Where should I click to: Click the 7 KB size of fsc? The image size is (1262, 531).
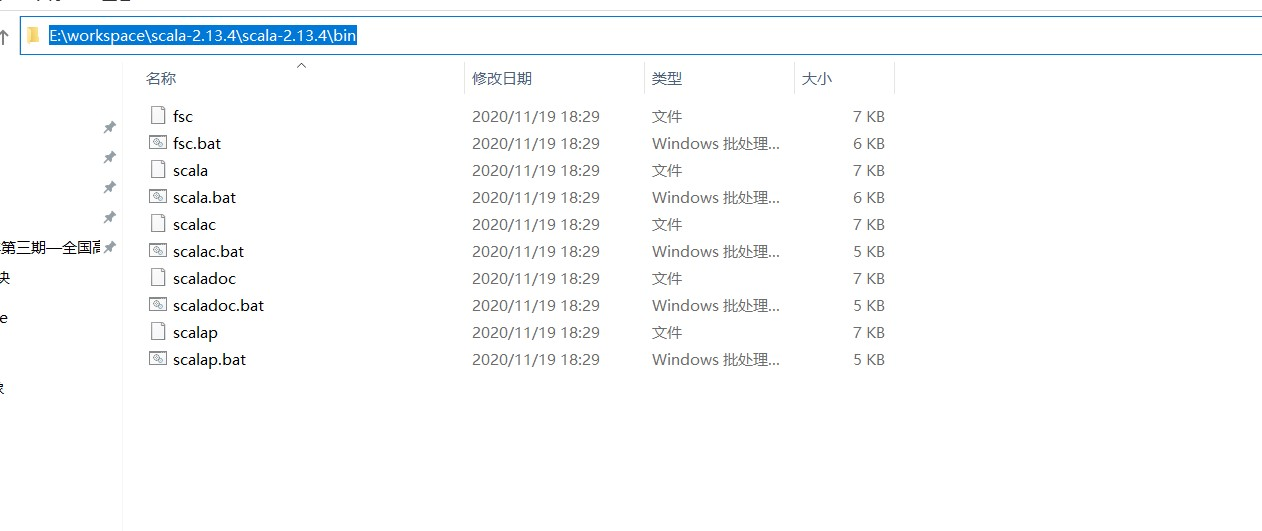point(869,116)
